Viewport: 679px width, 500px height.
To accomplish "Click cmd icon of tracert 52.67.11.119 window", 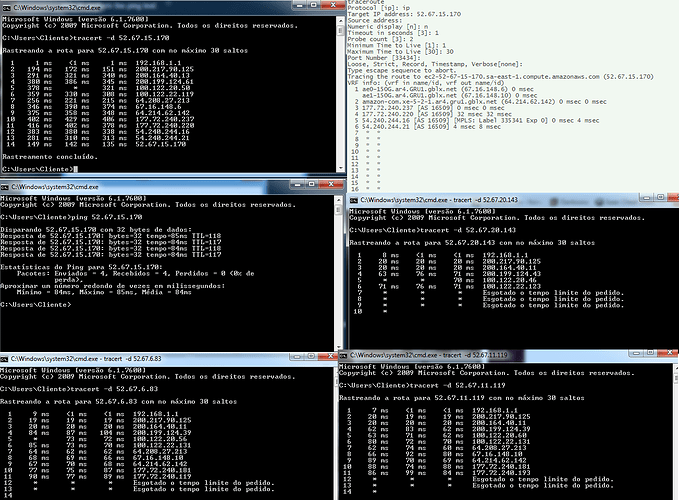I will click(x=345, y=354).
